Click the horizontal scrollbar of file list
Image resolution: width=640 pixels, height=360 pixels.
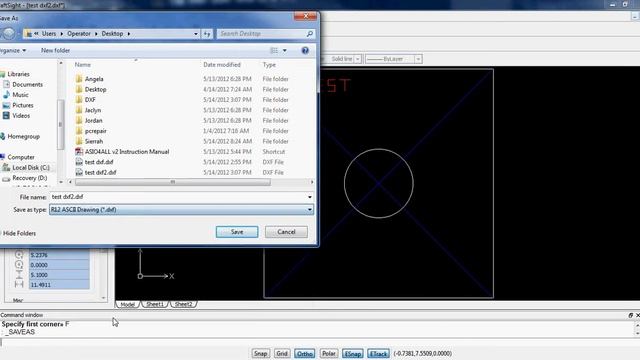pos(173,182)
